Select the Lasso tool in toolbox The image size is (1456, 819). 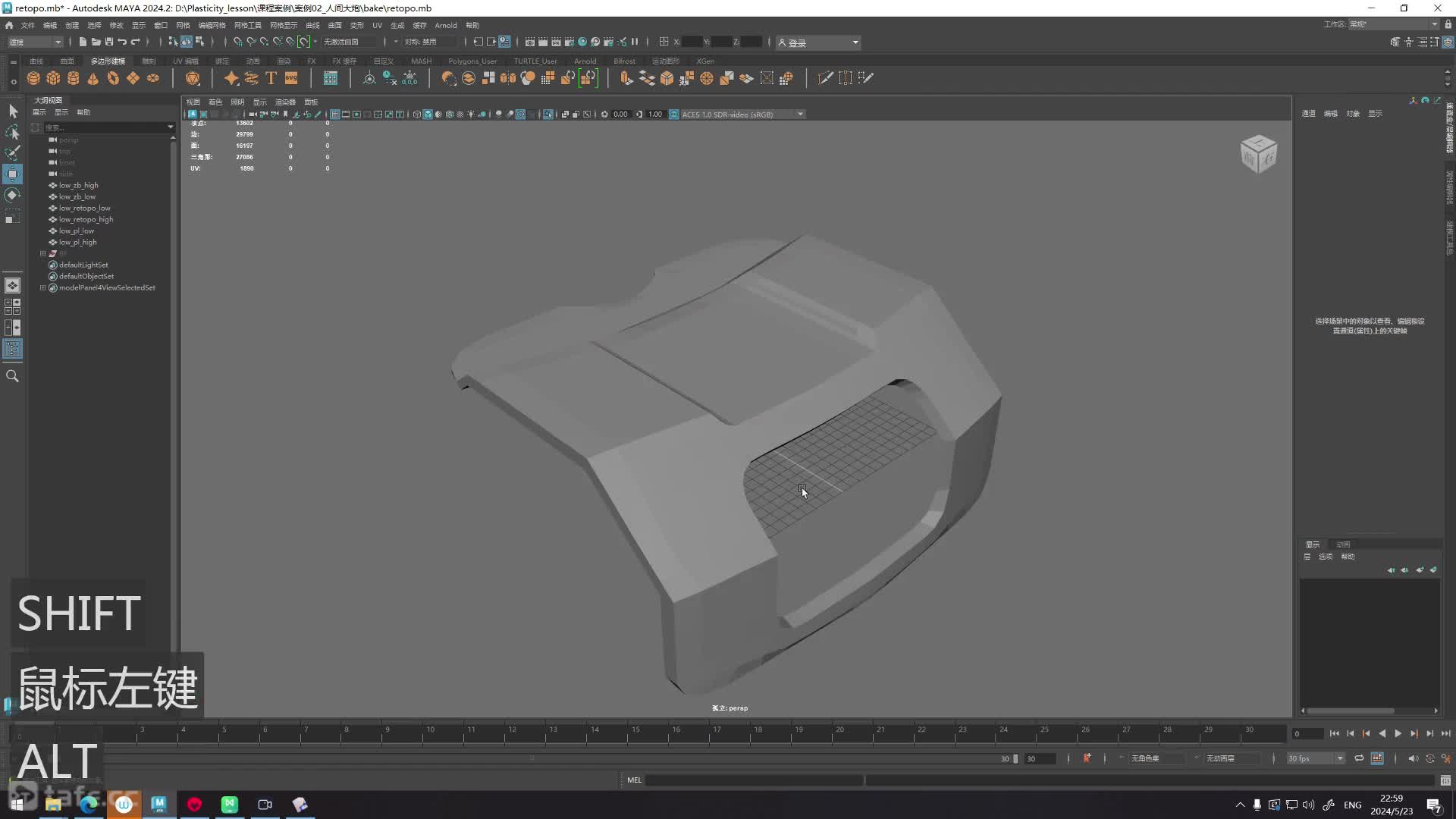click(x=13, y=133)
